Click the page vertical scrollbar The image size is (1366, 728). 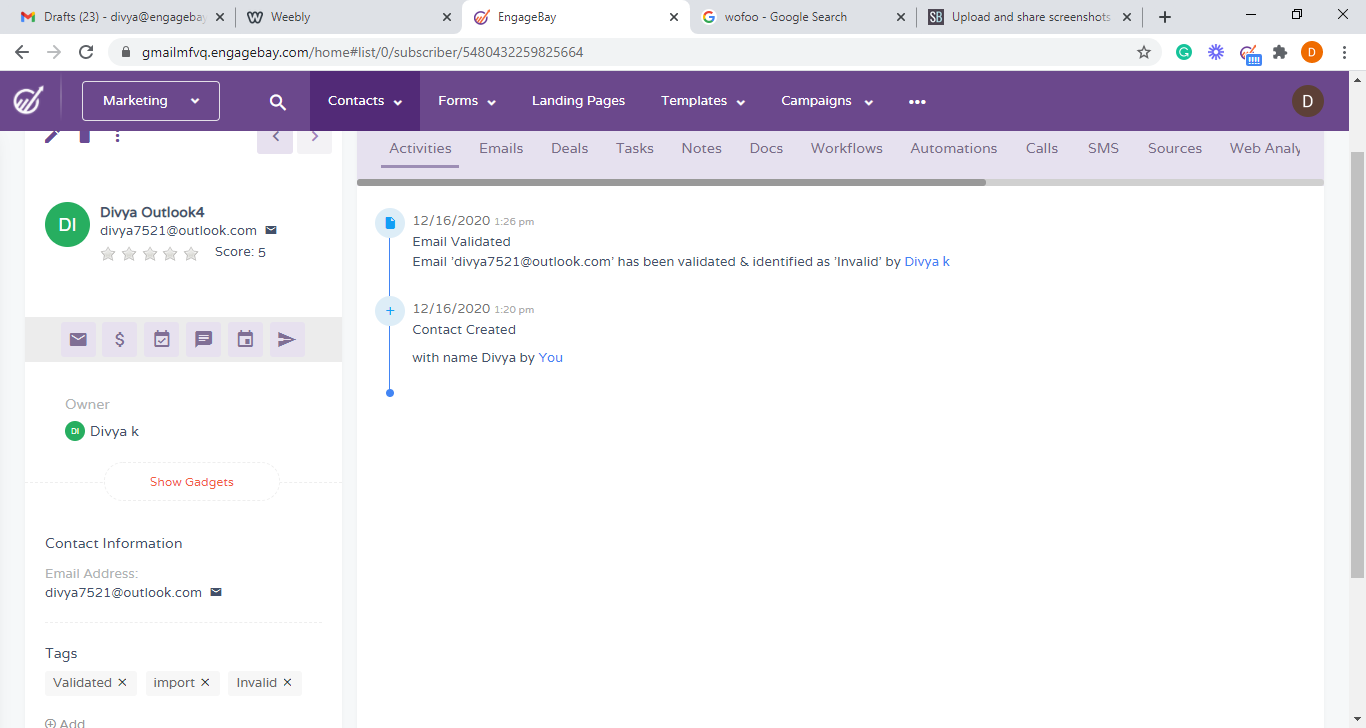[1357, 364]
